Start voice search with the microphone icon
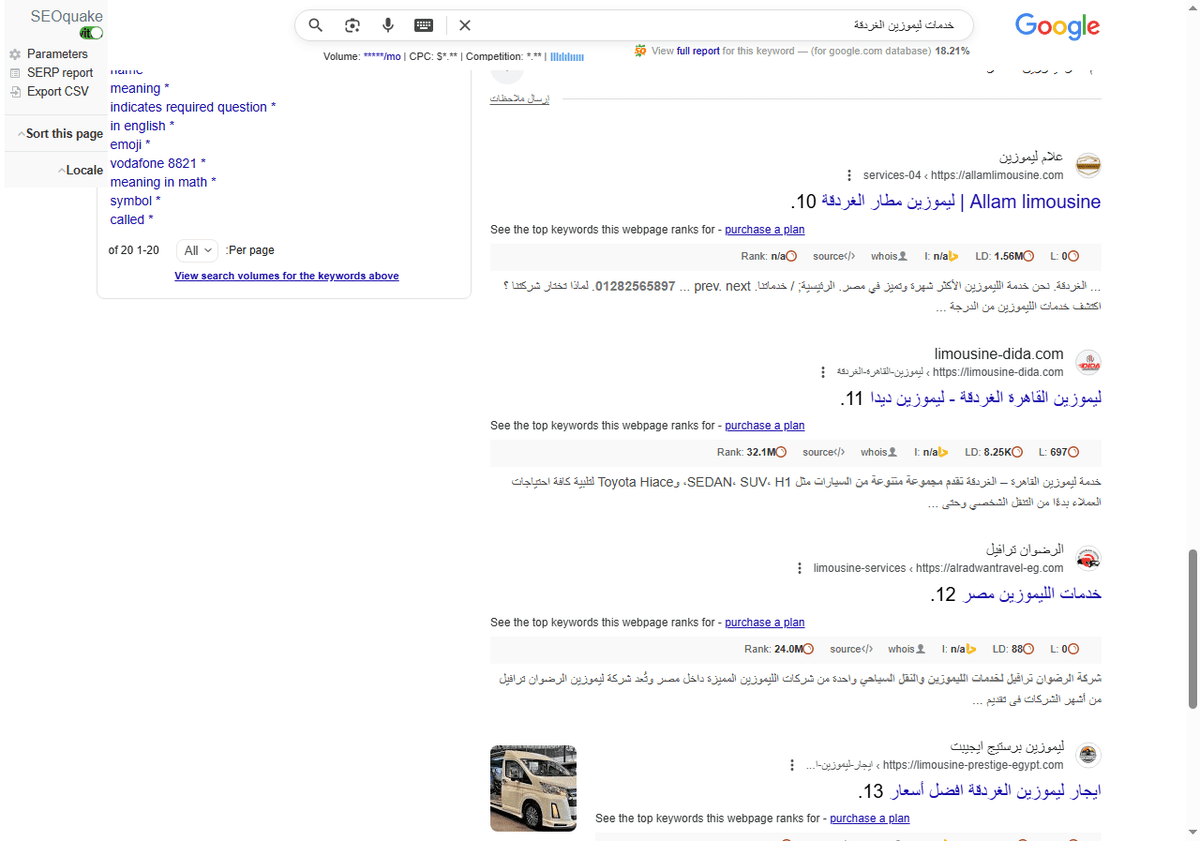The width and height of the screenshot is (1200, 841). pyautogui.click(x=388, y=25)
